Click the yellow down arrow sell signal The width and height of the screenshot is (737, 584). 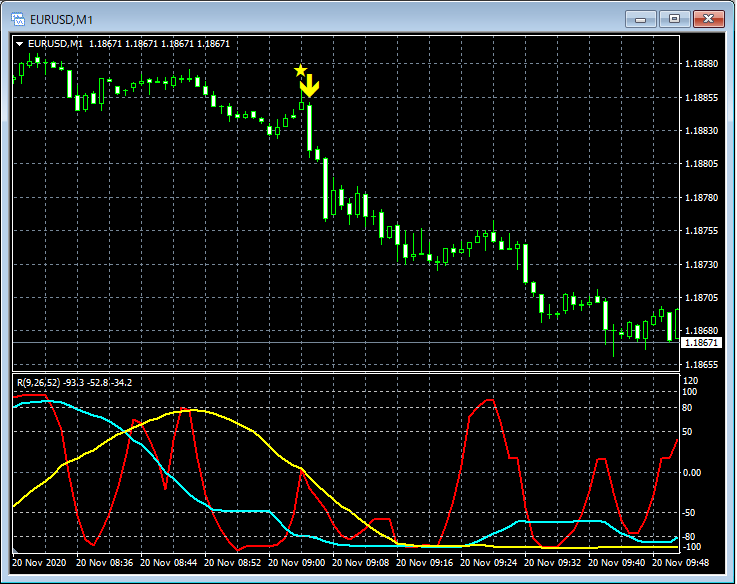(x=310, y=87)
